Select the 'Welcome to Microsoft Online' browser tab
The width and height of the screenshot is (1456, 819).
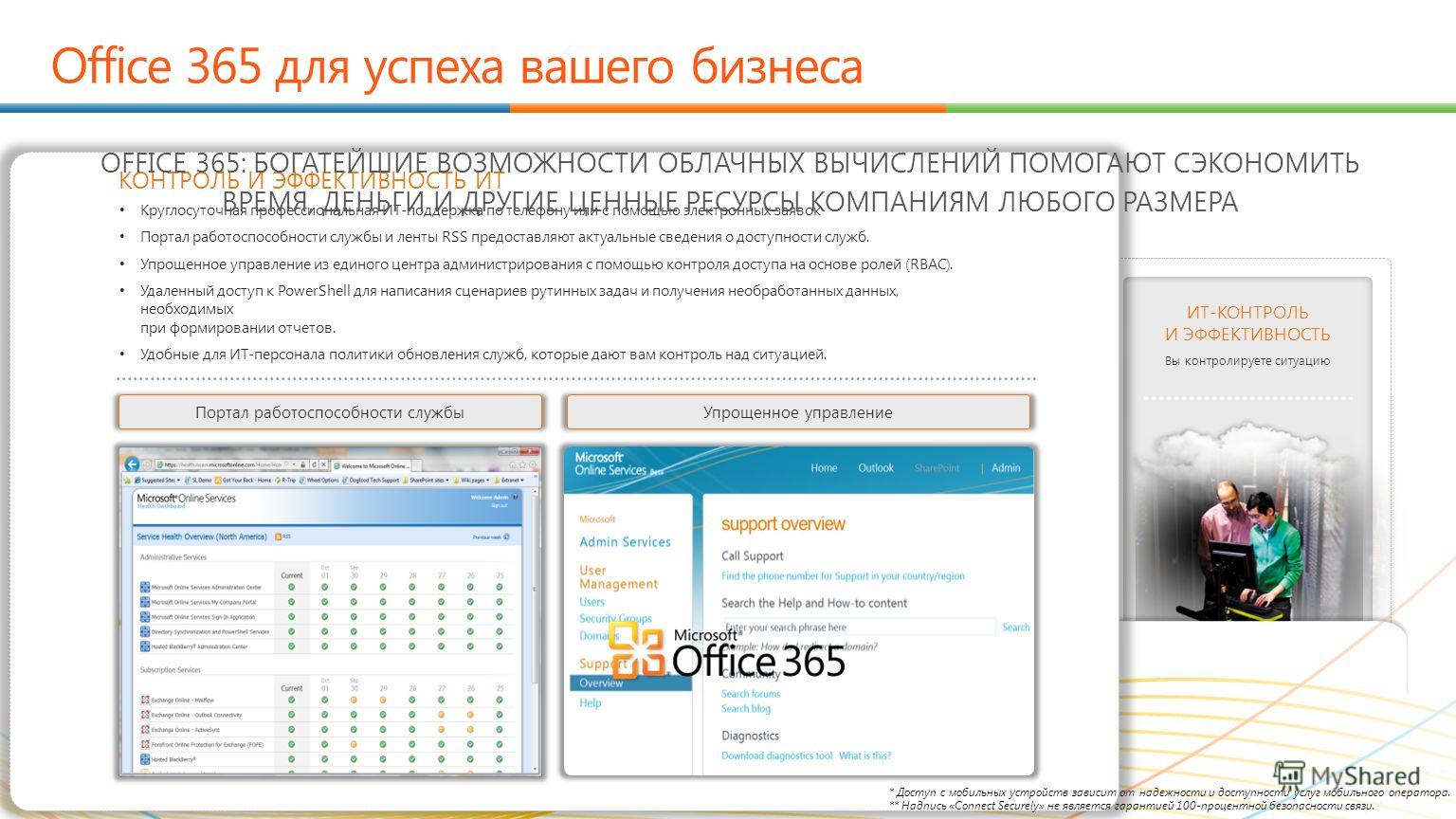point(372,465)
